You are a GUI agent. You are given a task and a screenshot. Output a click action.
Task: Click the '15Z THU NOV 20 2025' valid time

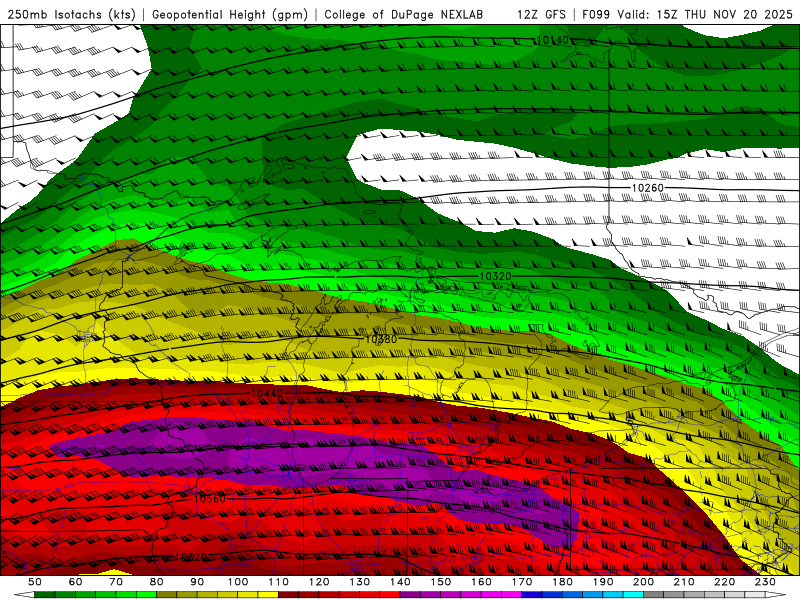(724, 14)
